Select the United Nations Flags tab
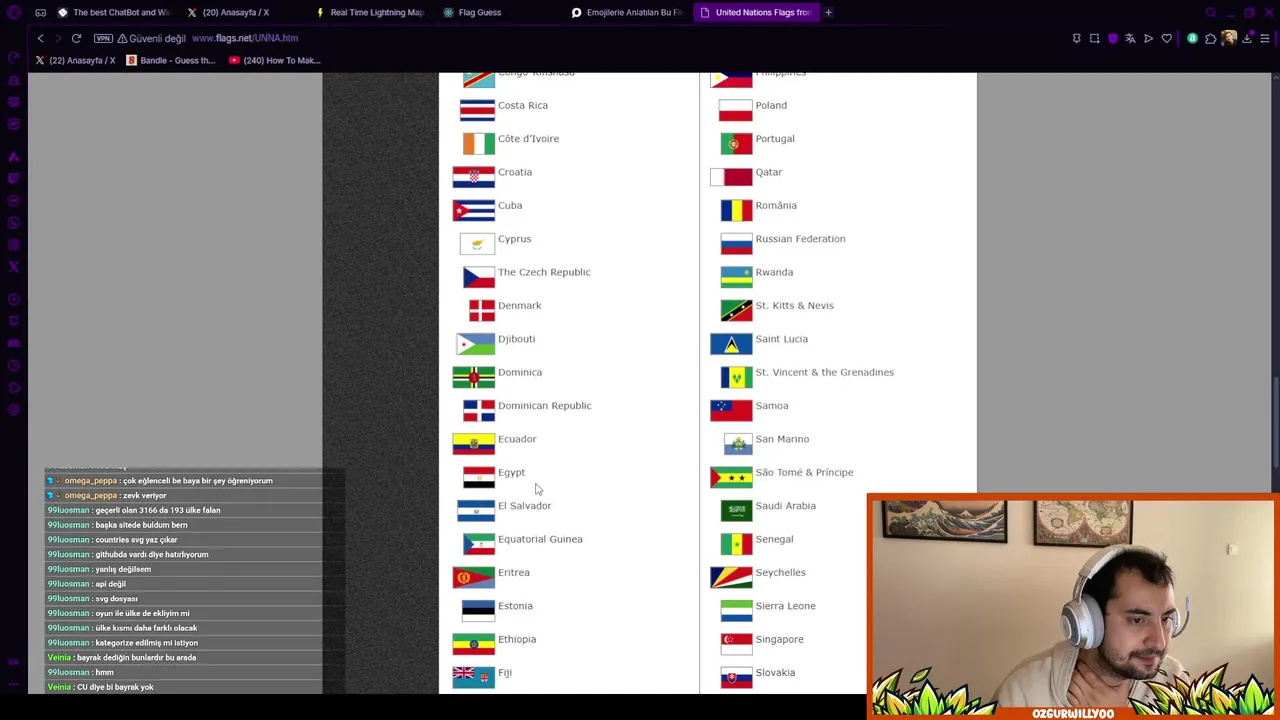The height and width of the screenshot is (720, 1280). click(755, 12)
